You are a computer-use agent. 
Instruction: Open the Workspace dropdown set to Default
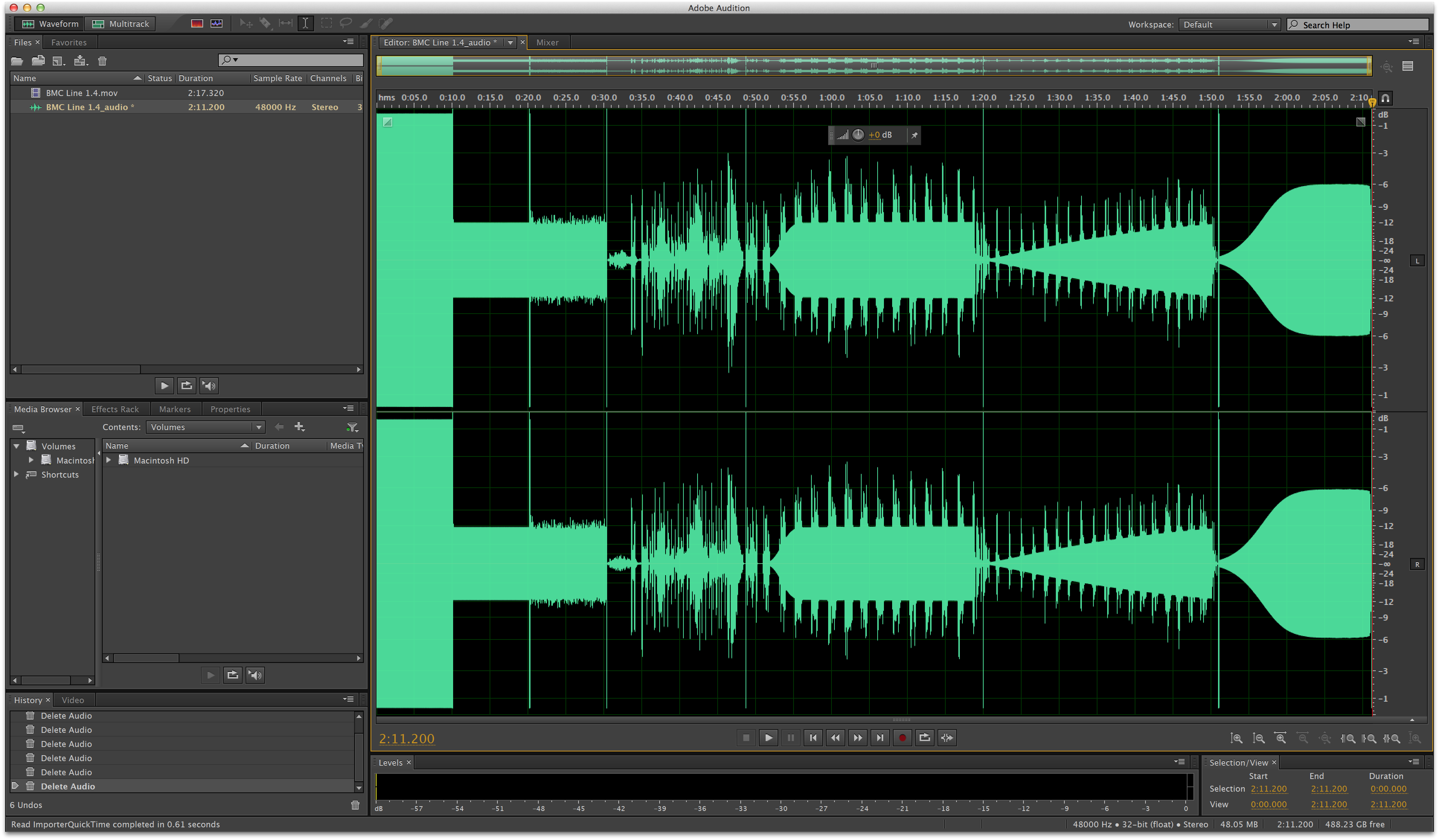[1228, 25]
